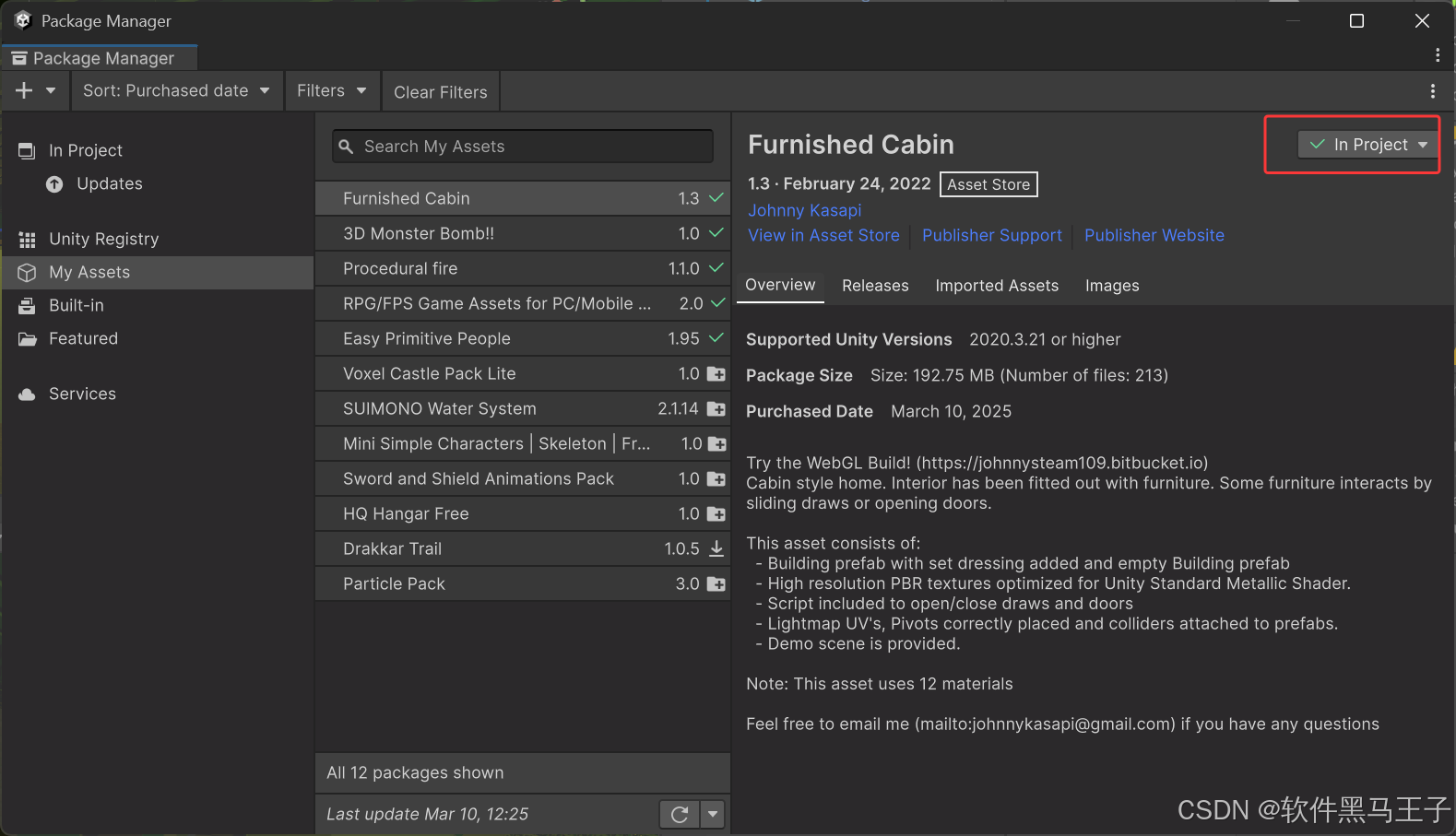Open the add package dropdown arrow
This screenshot has height=836, width=1456.
tap(51, 90)
